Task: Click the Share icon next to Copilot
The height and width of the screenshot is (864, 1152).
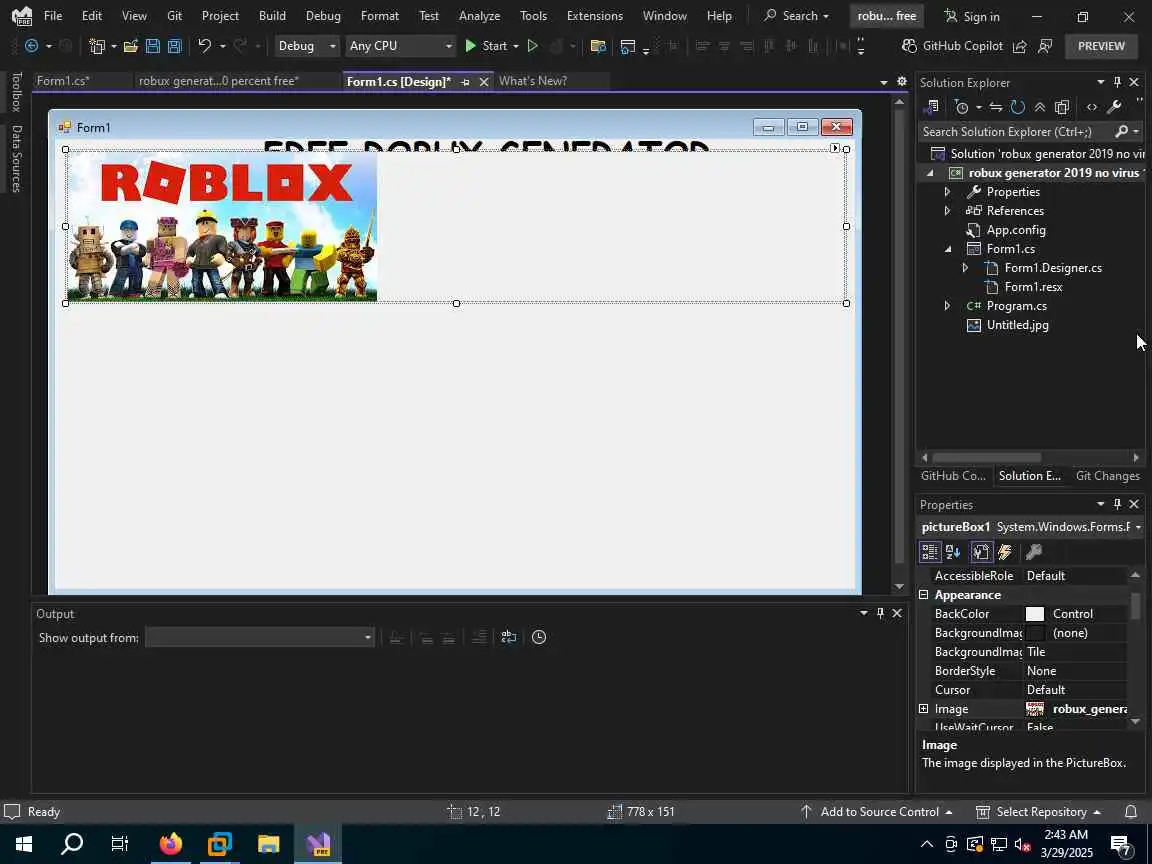Action: coord(1020,46)
